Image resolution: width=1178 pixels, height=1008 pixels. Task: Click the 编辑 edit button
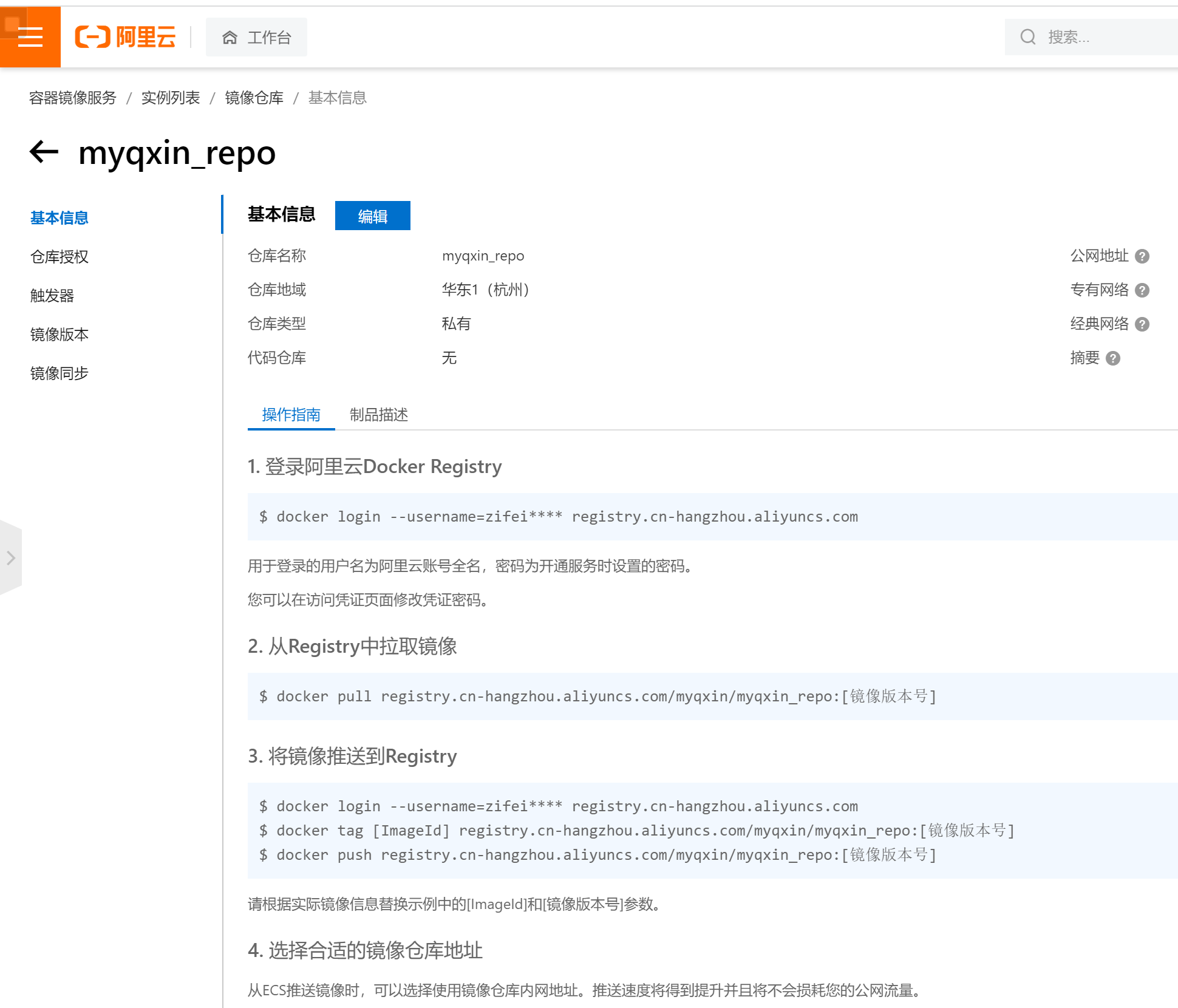[x=372, y=216]
